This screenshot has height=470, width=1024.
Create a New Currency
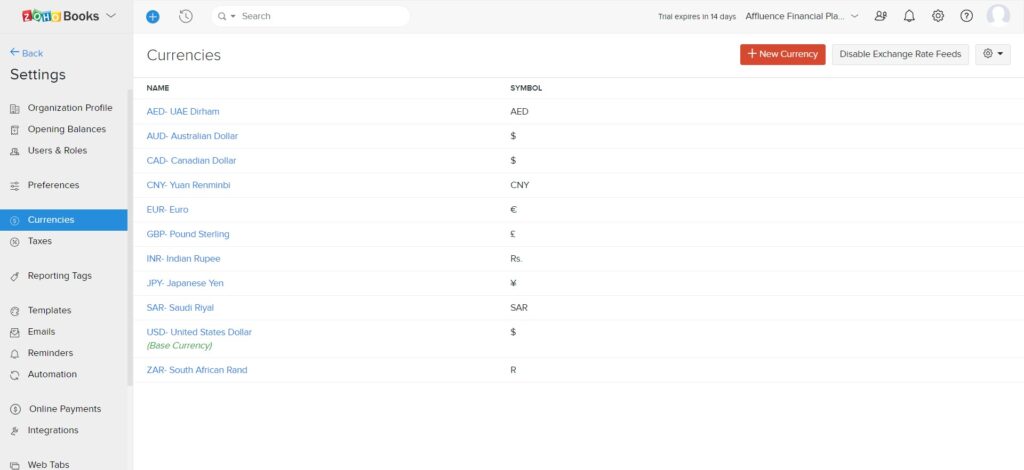782,54
